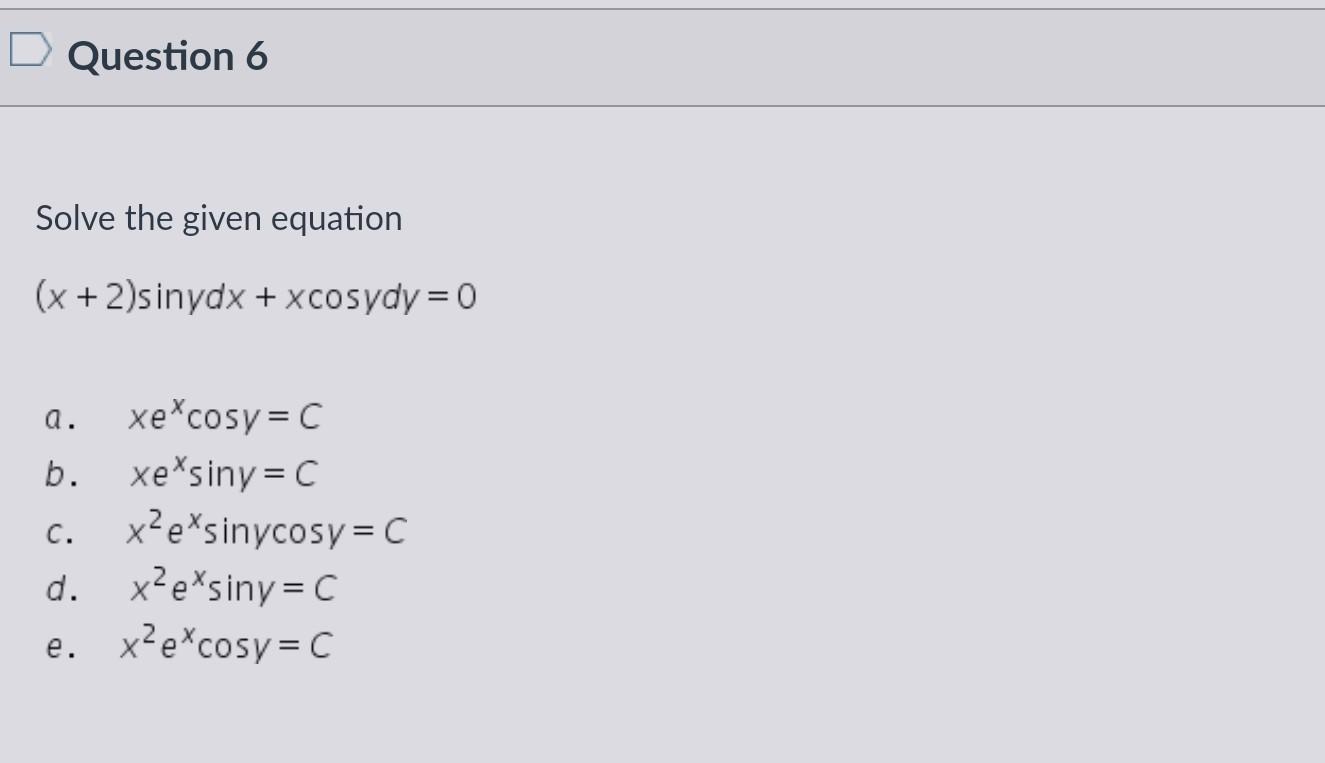
Task: Click the gray header bar of Question 6
Action: tap(660, 55)
